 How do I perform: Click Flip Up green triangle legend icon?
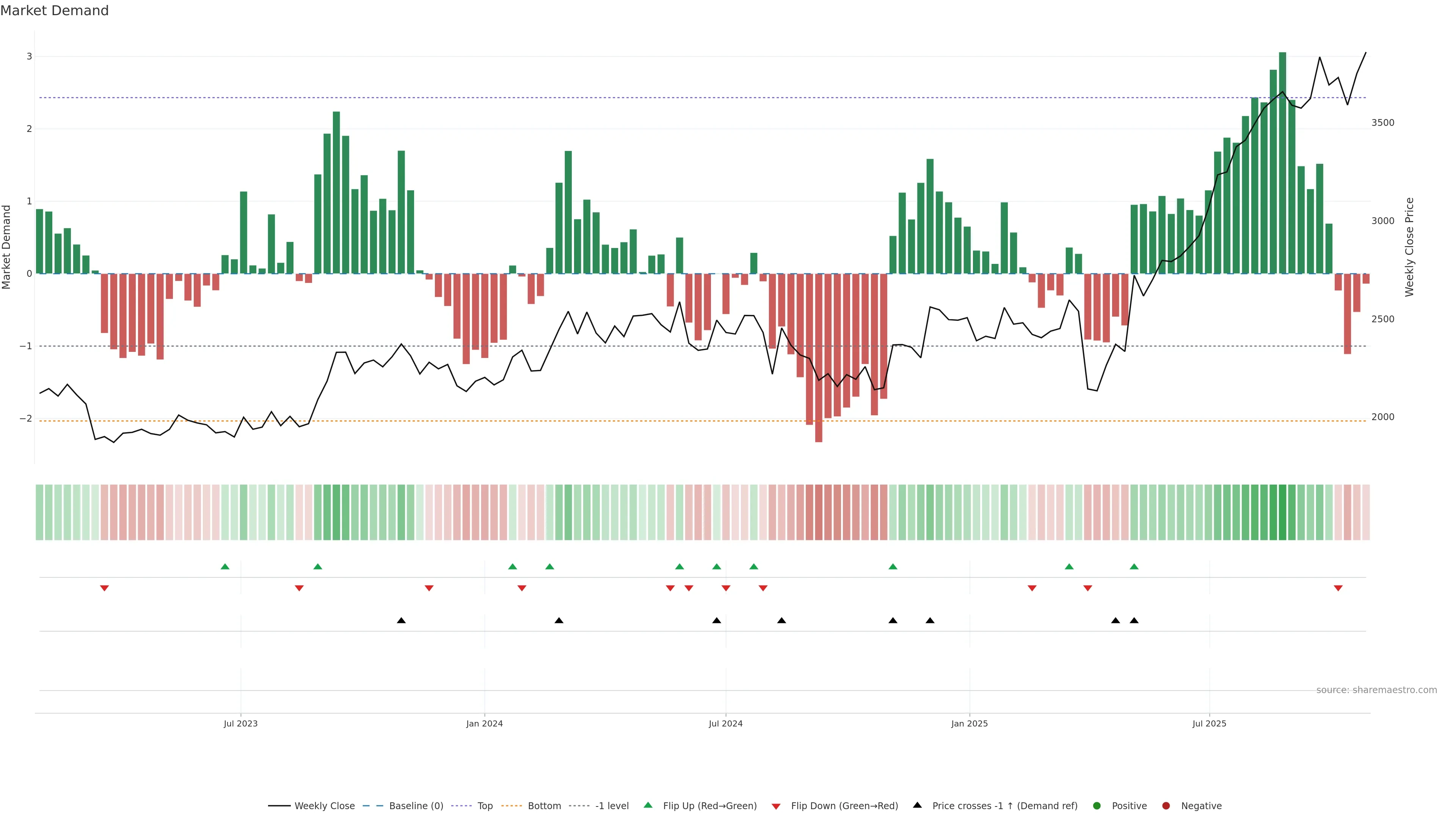648,805
